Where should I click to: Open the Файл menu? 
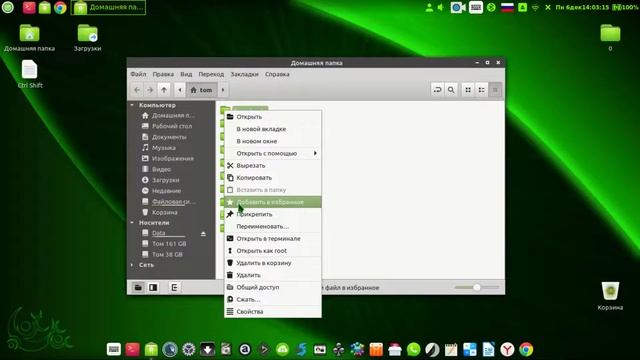[x=138, y=74]
